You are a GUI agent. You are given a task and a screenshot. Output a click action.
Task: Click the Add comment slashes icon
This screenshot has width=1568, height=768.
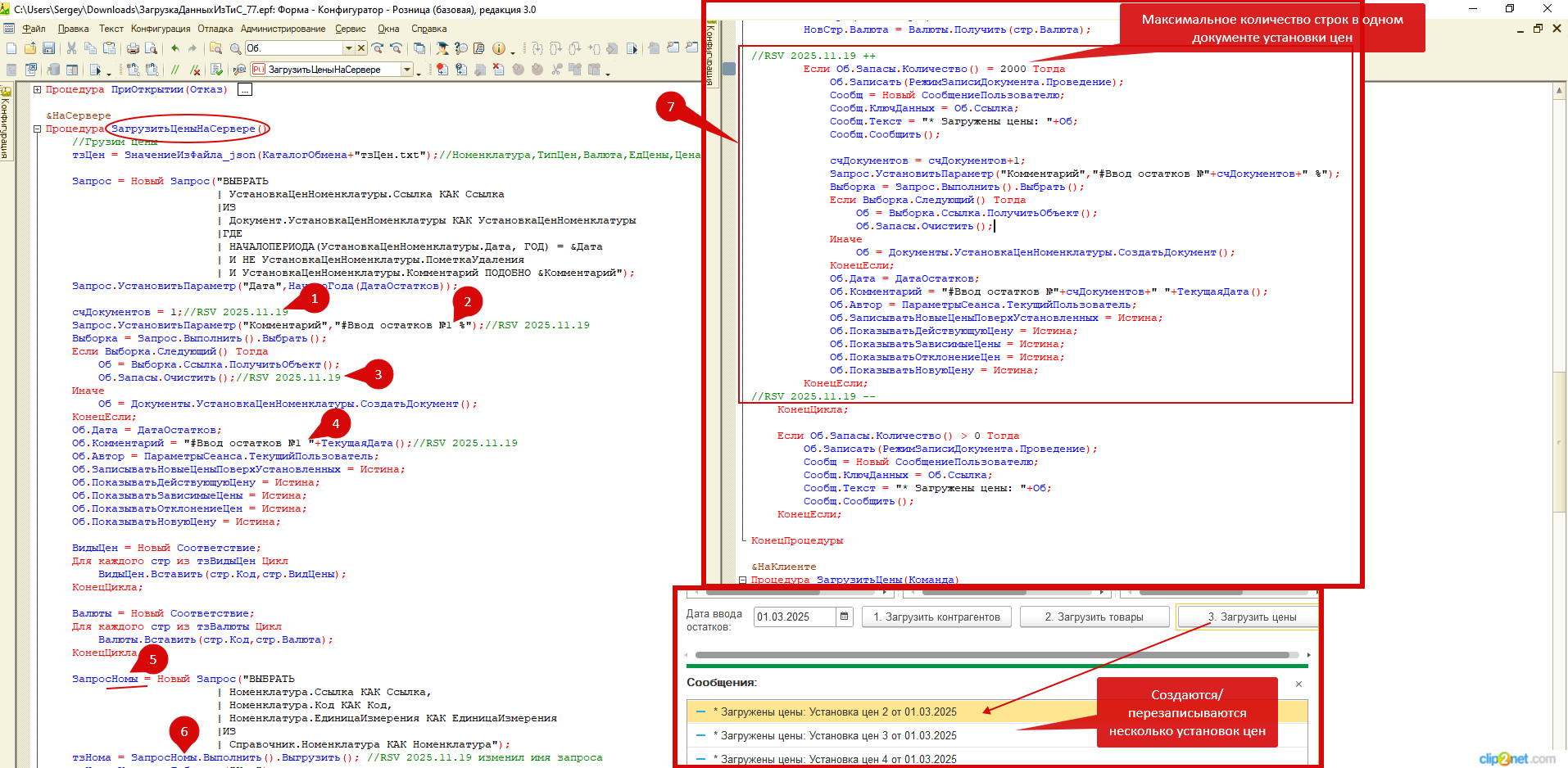pyautogui.click(x=175, y=70)
